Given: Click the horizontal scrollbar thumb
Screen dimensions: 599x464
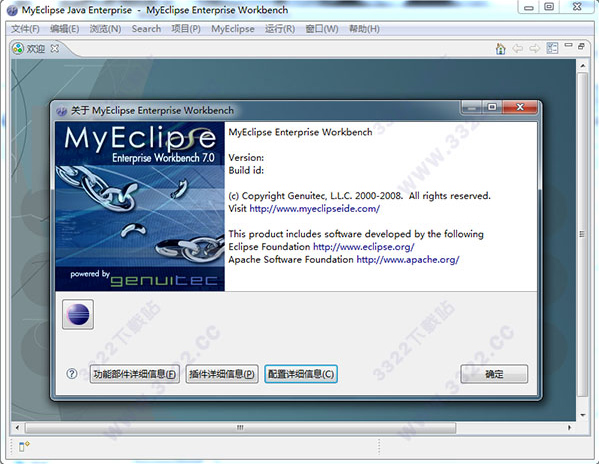Looking at the screenshot, I should coord(240,427).
